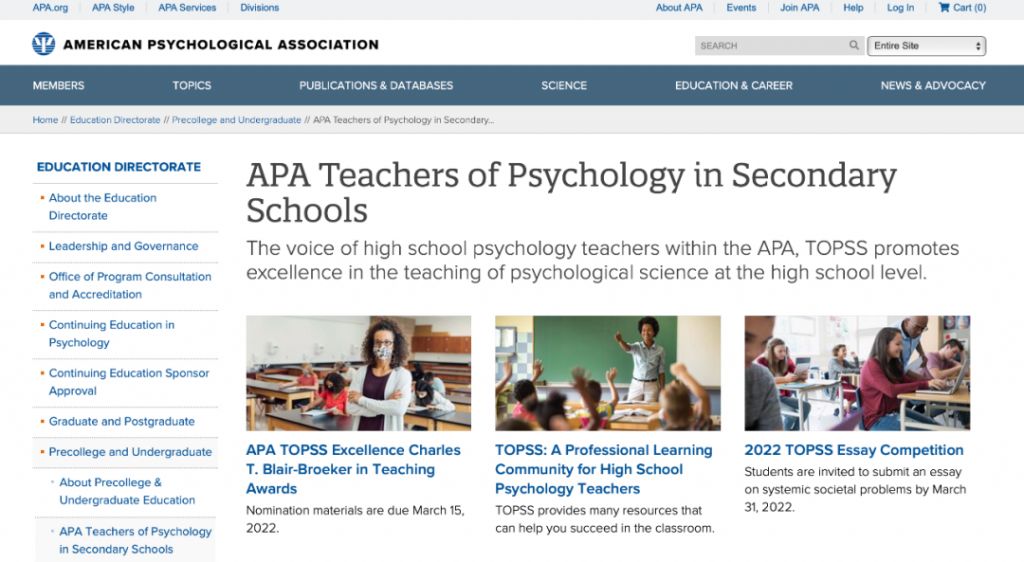The height and width of the screenshot is (562, 1024).
Task: Open the Blair-Broeker Teaching Awards article link
Action: point(353,469)
